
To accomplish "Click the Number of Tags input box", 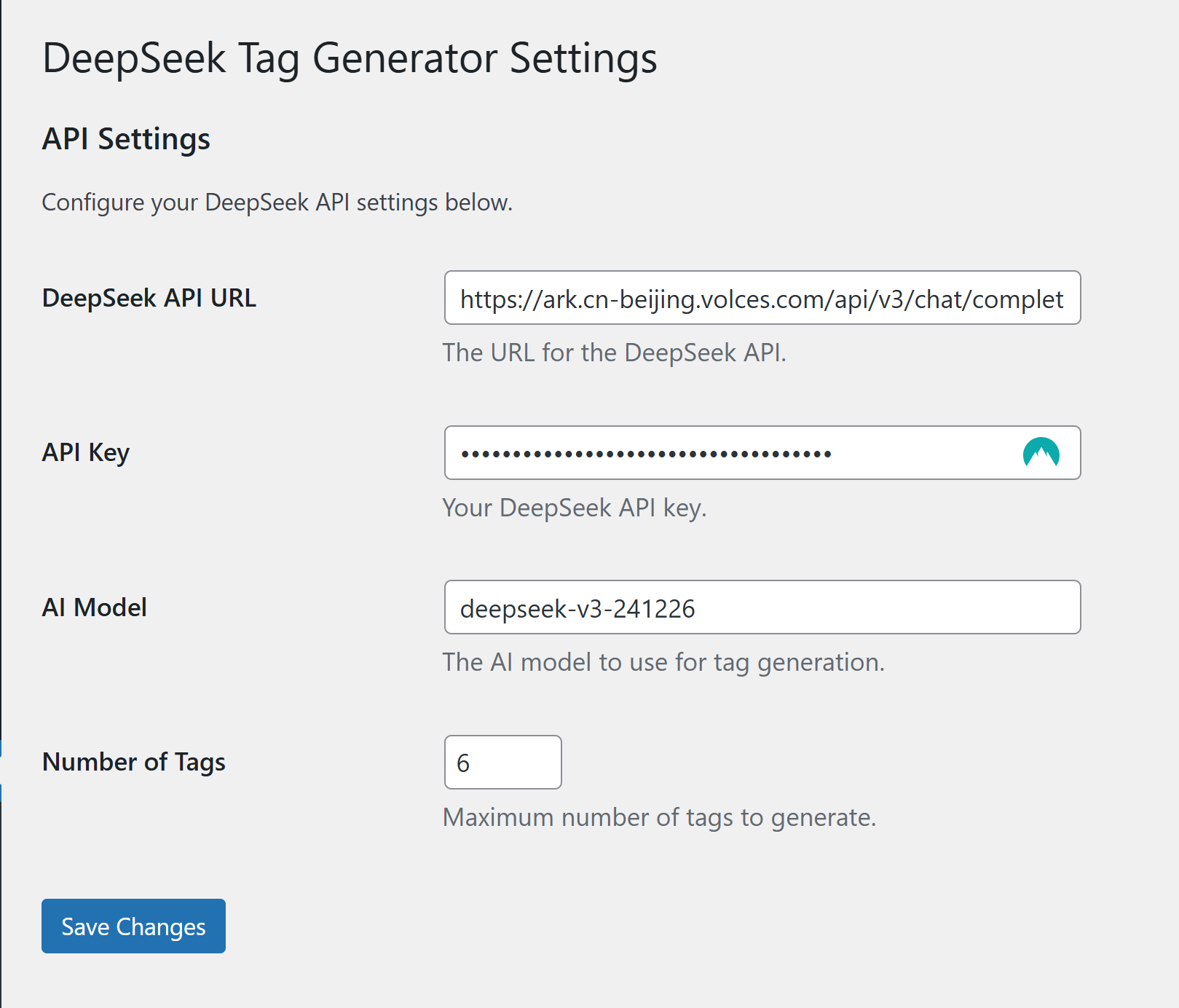I will click(503, 762).
